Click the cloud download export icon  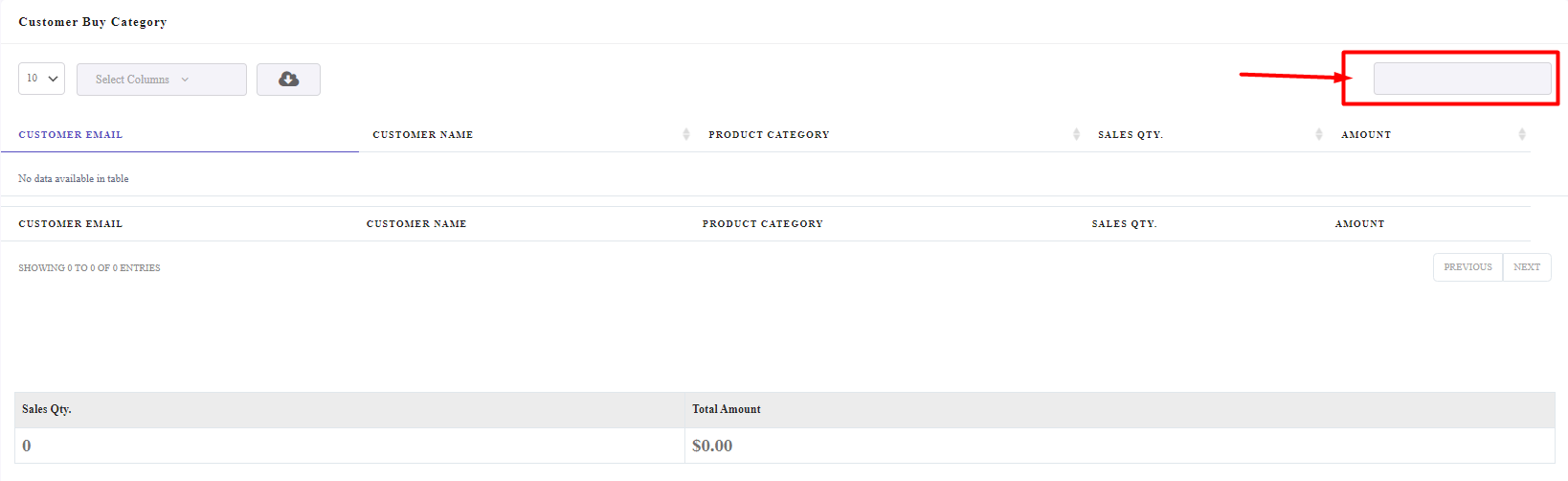click(288, 80)
